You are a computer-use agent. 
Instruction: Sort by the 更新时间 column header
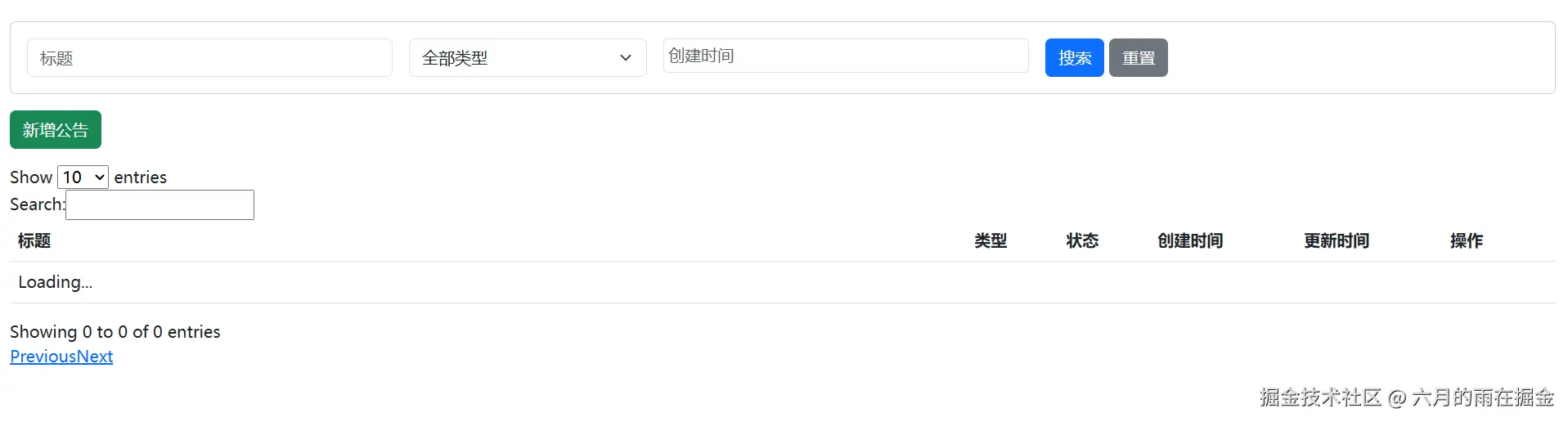point(1337,240)
